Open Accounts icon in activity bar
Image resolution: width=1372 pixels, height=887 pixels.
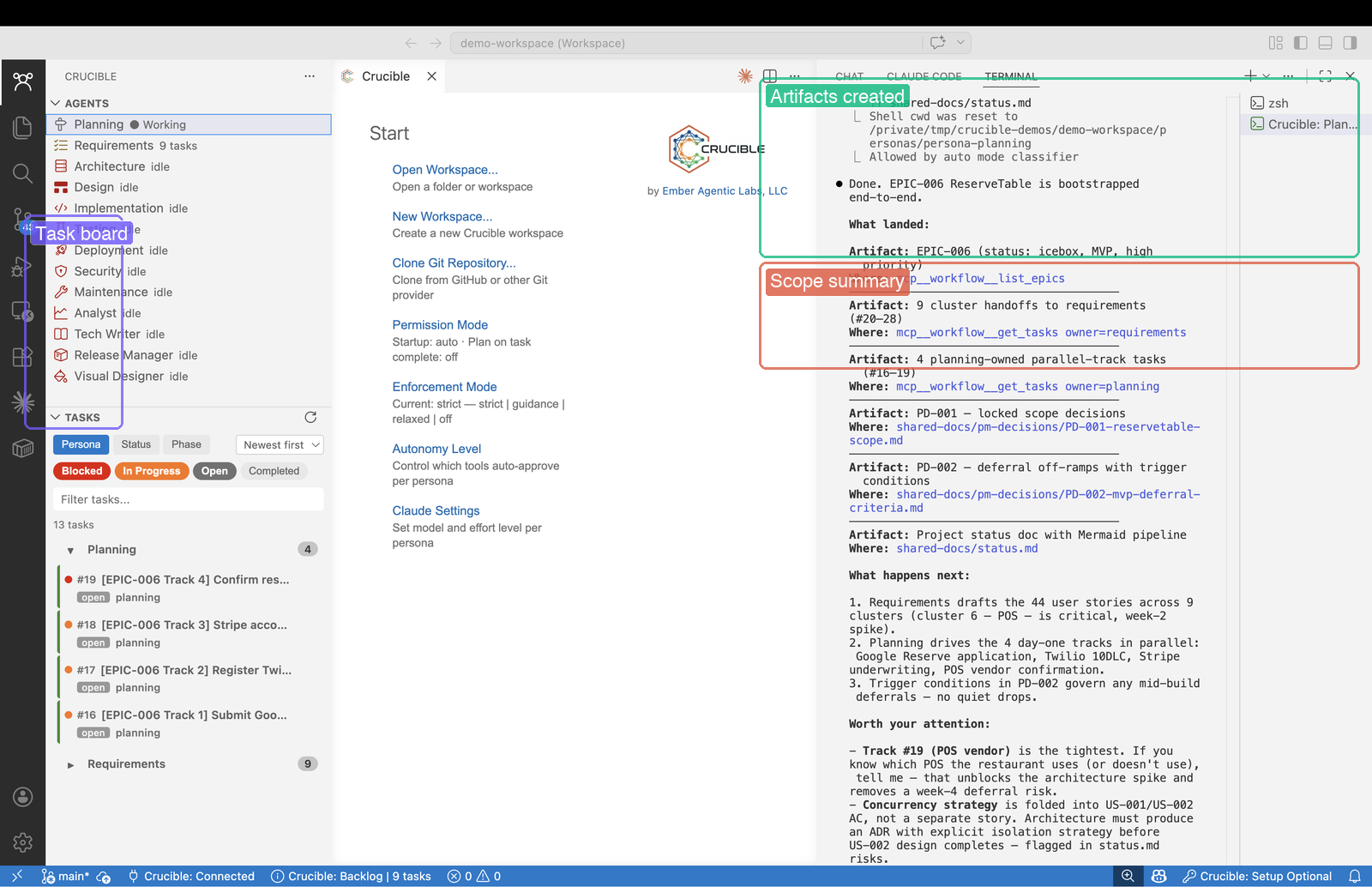(23, 797)
